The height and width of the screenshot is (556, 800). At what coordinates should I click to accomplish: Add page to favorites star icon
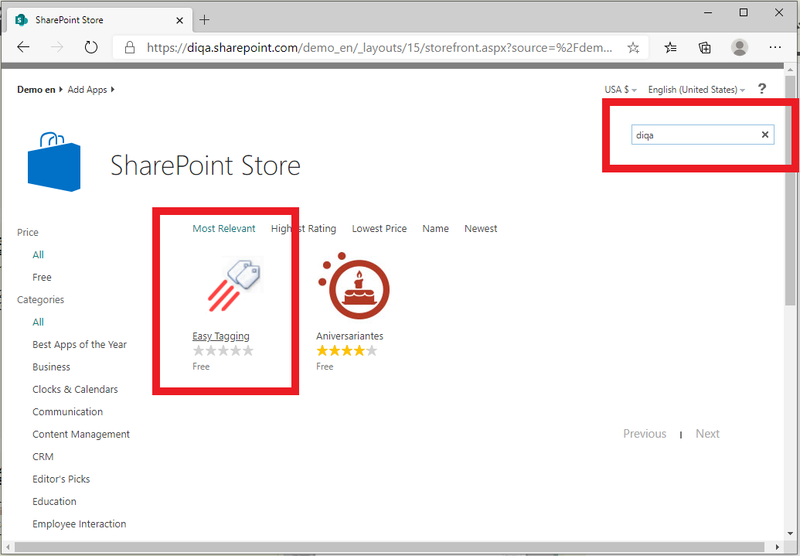[633, 47]
